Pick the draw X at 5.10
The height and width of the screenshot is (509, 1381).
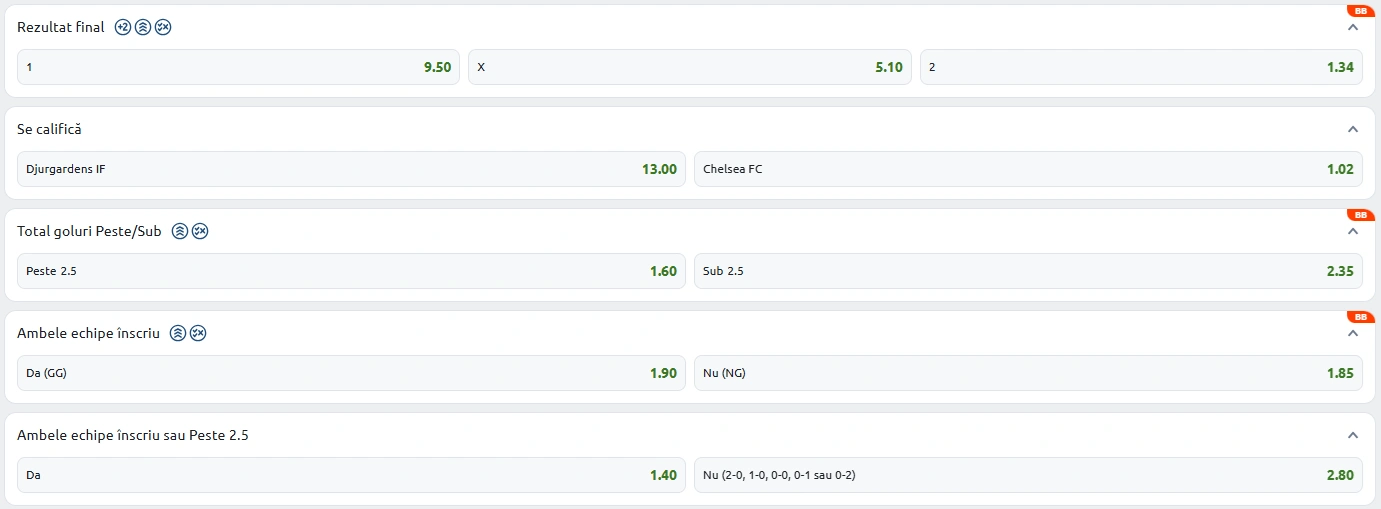click(689, 67)
